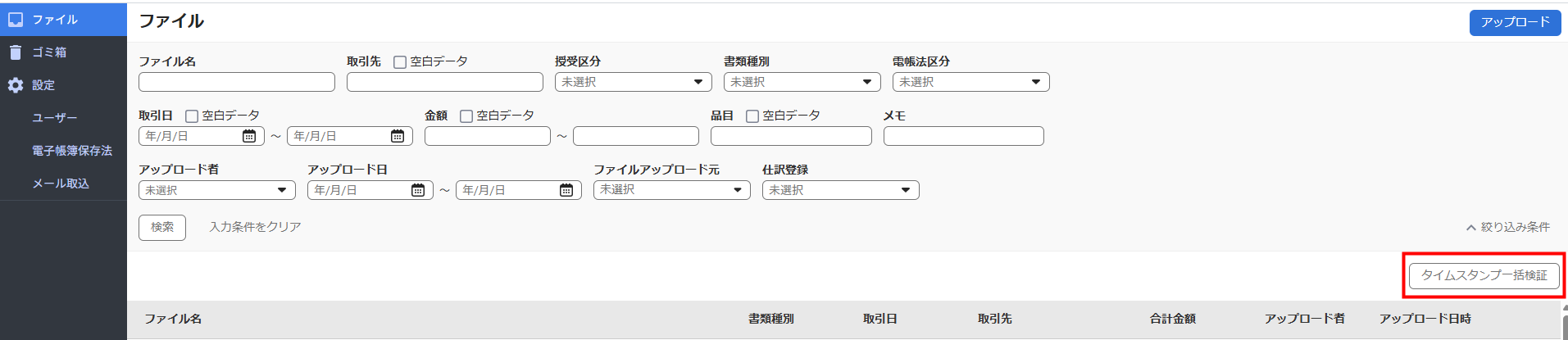Image resolution: width=1568 pixels, height=340 pixels.
Task: Click the trash can icon in sidebar
Action: [16, 52]
